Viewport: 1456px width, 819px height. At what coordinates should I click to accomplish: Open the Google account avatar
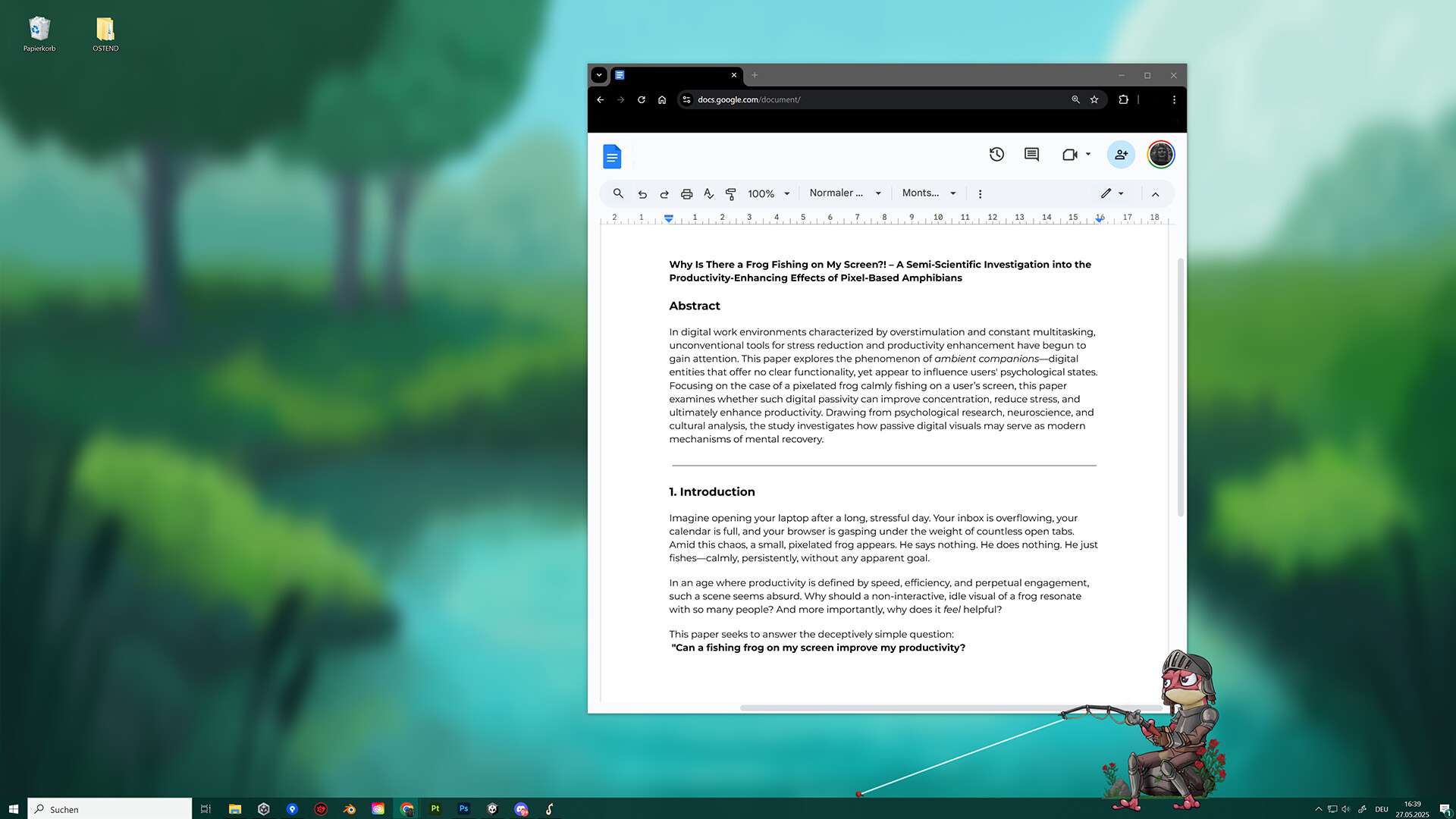tap(1160, 155)
